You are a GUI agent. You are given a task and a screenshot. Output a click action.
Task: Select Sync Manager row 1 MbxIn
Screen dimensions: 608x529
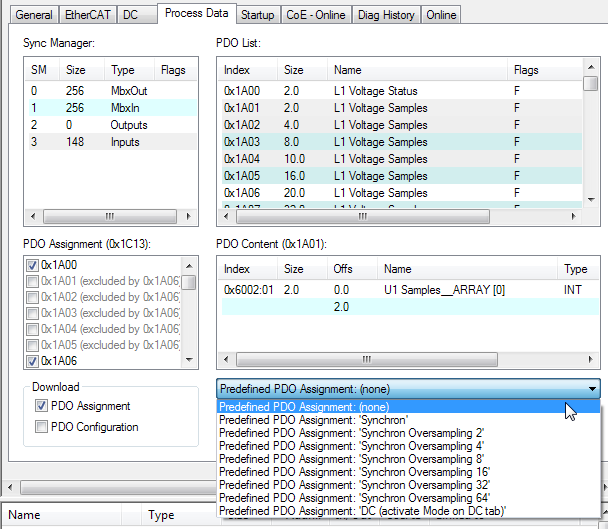pyautogui.click(x=112, y=108)
